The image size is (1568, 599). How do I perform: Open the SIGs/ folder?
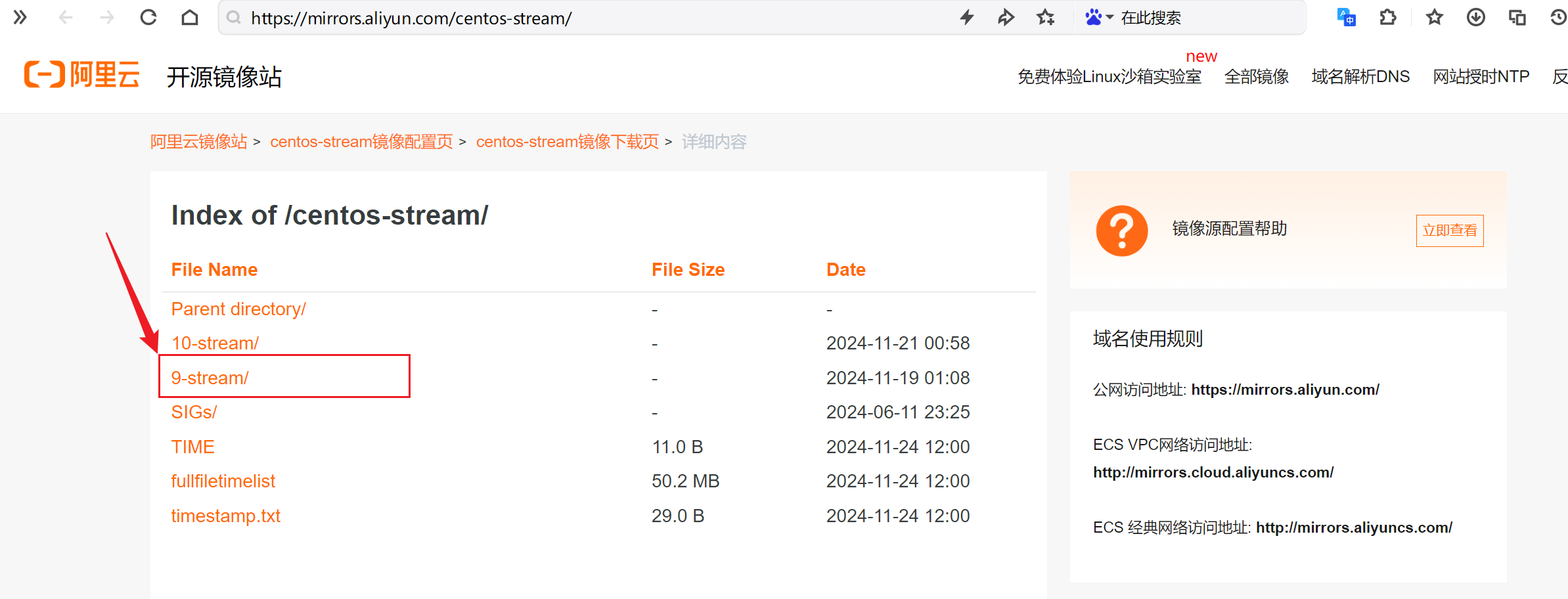coord(194,412)
